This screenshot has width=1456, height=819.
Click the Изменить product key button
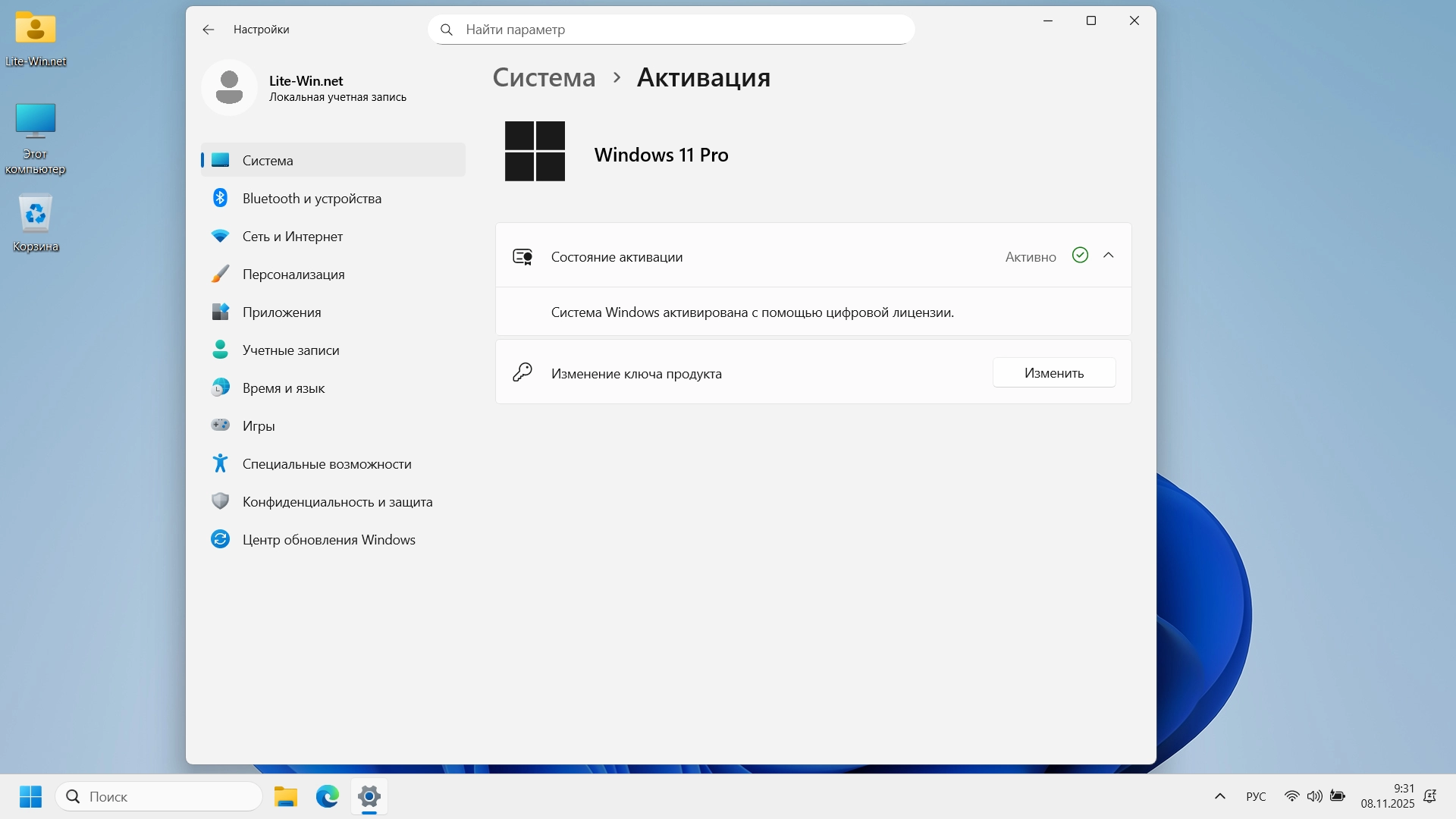[x=1053, y=372]
